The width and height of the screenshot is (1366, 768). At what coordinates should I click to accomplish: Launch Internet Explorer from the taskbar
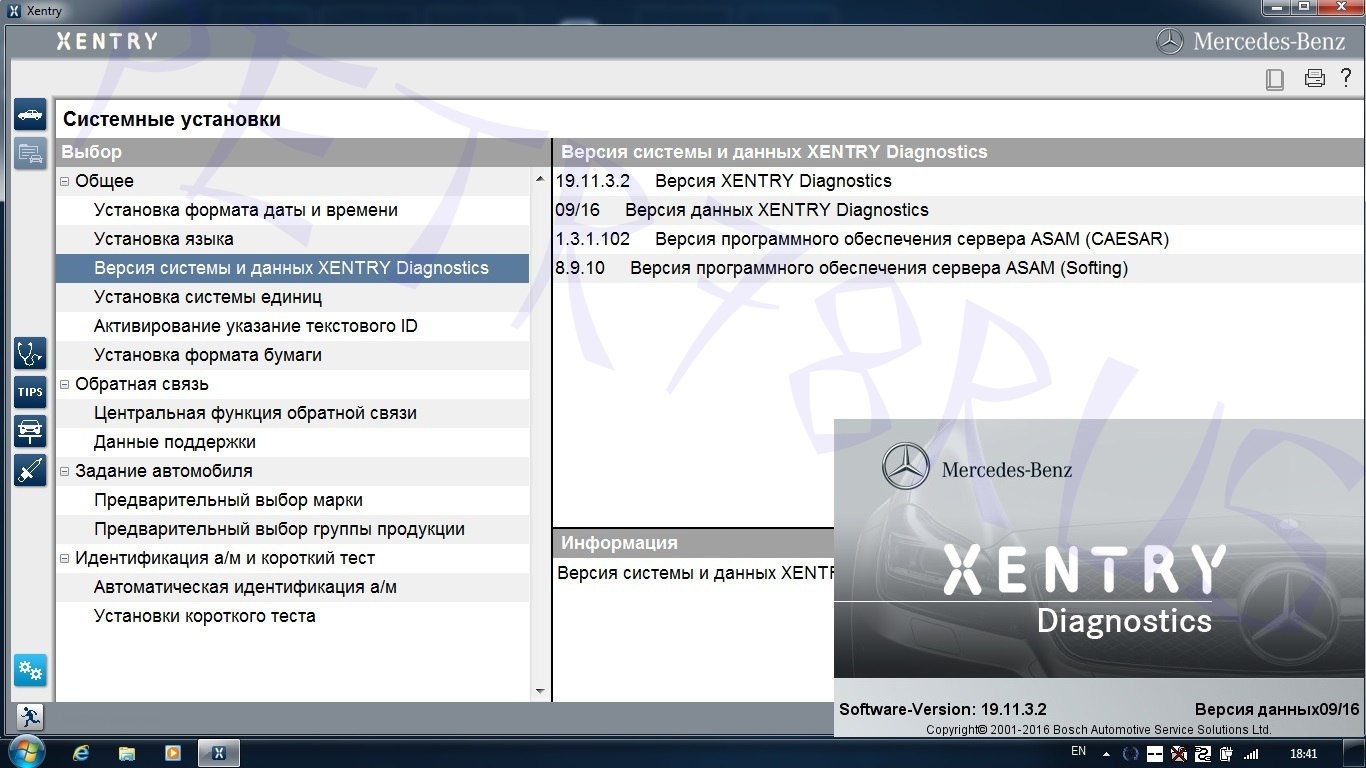pyautogui.click(x=82, y=753)
